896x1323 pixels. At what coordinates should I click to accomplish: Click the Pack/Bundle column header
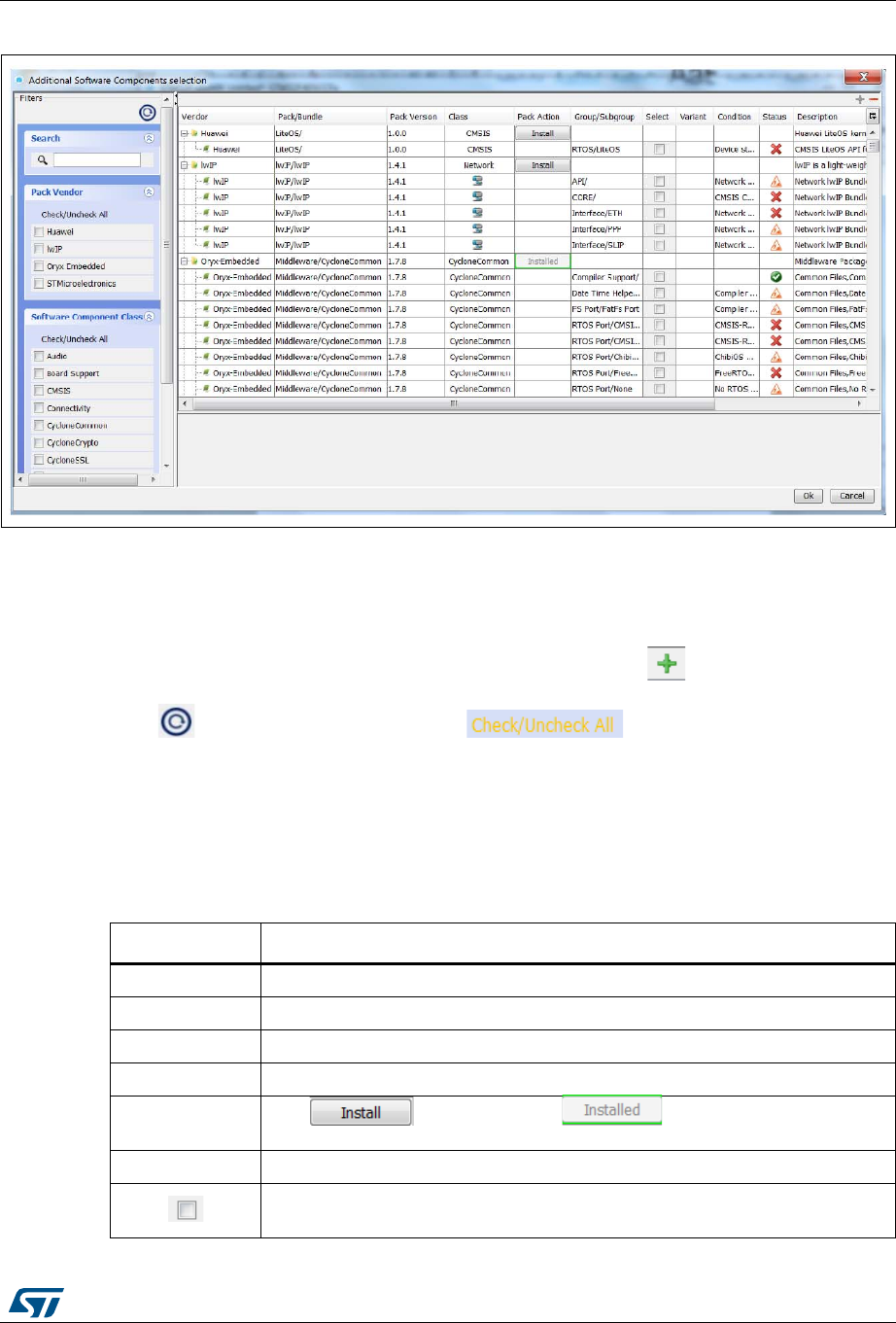coord(330,117)
